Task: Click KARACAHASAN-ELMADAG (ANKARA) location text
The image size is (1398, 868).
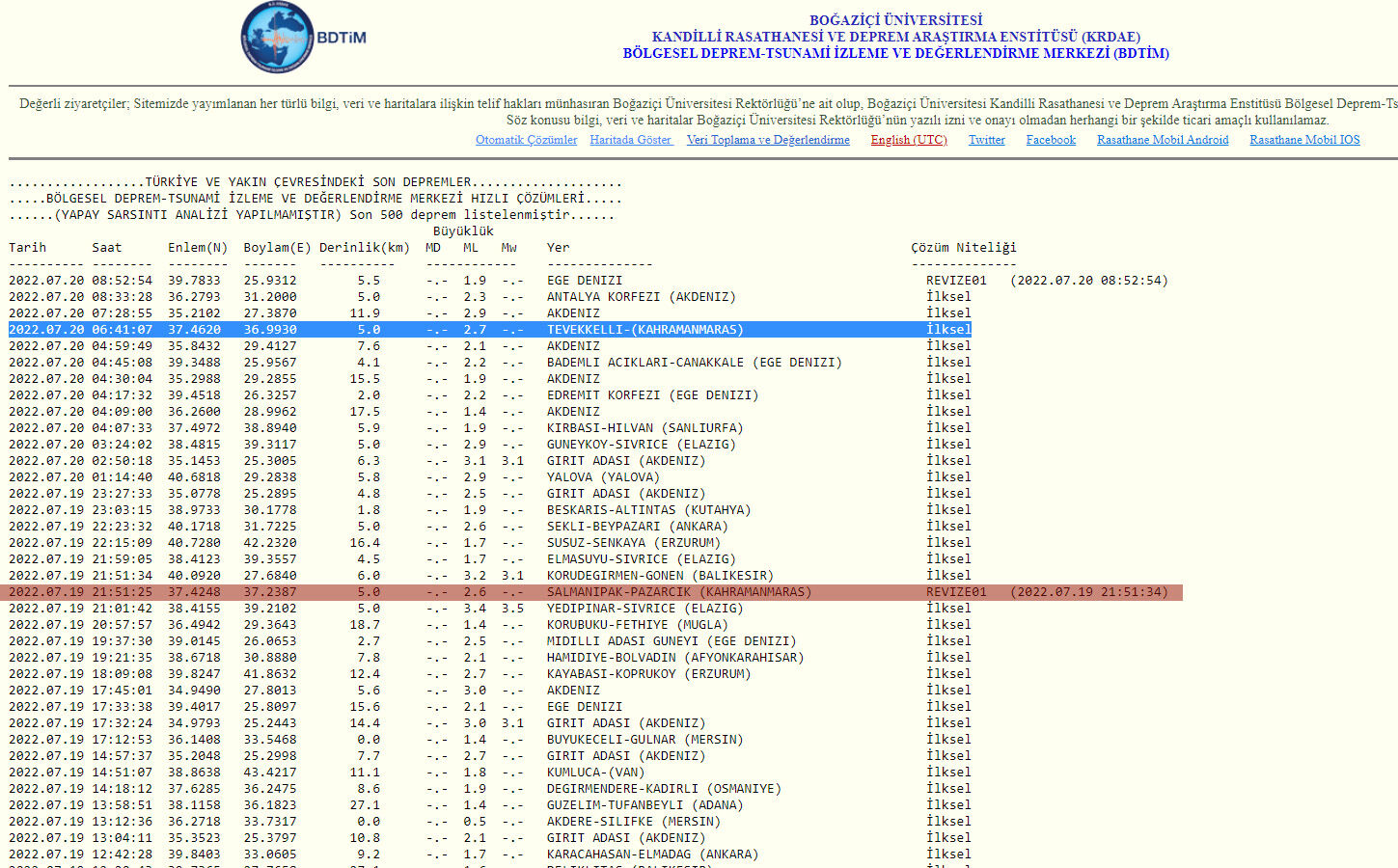Action: pos(653,854)
